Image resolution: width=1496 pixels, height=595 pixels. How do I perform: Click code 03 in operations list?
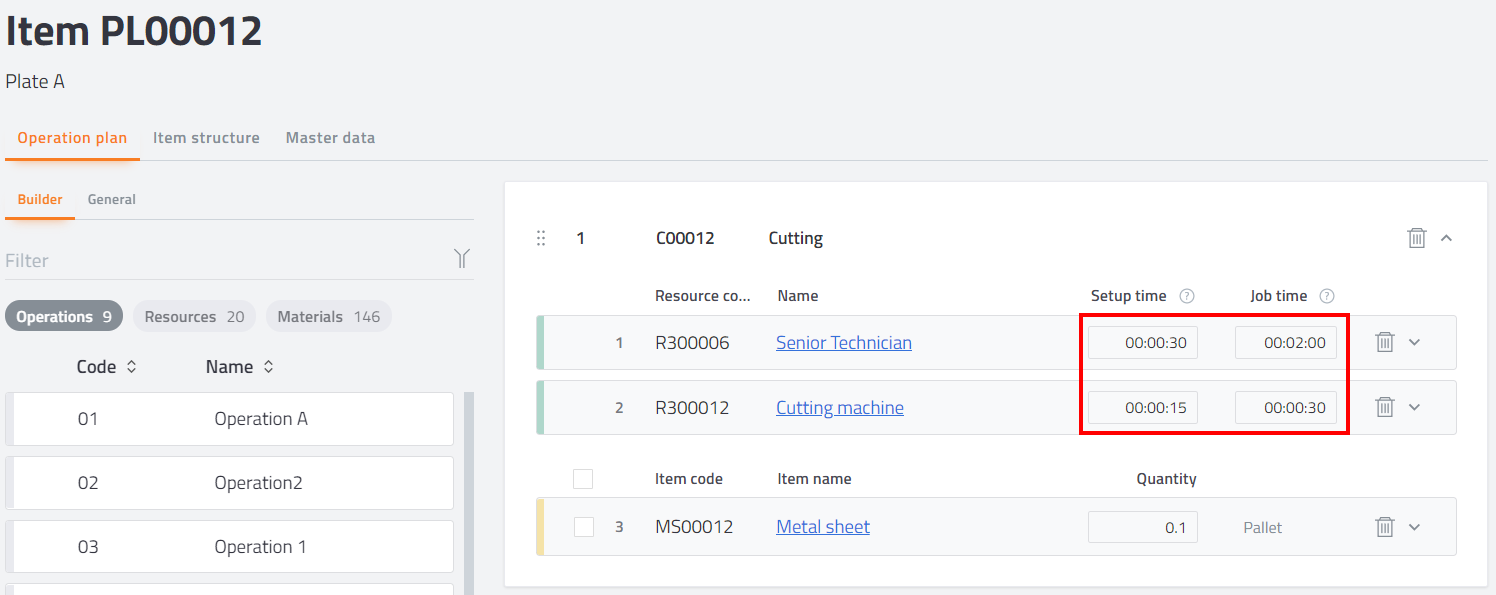pyautogui.click(x=88, y=547)
